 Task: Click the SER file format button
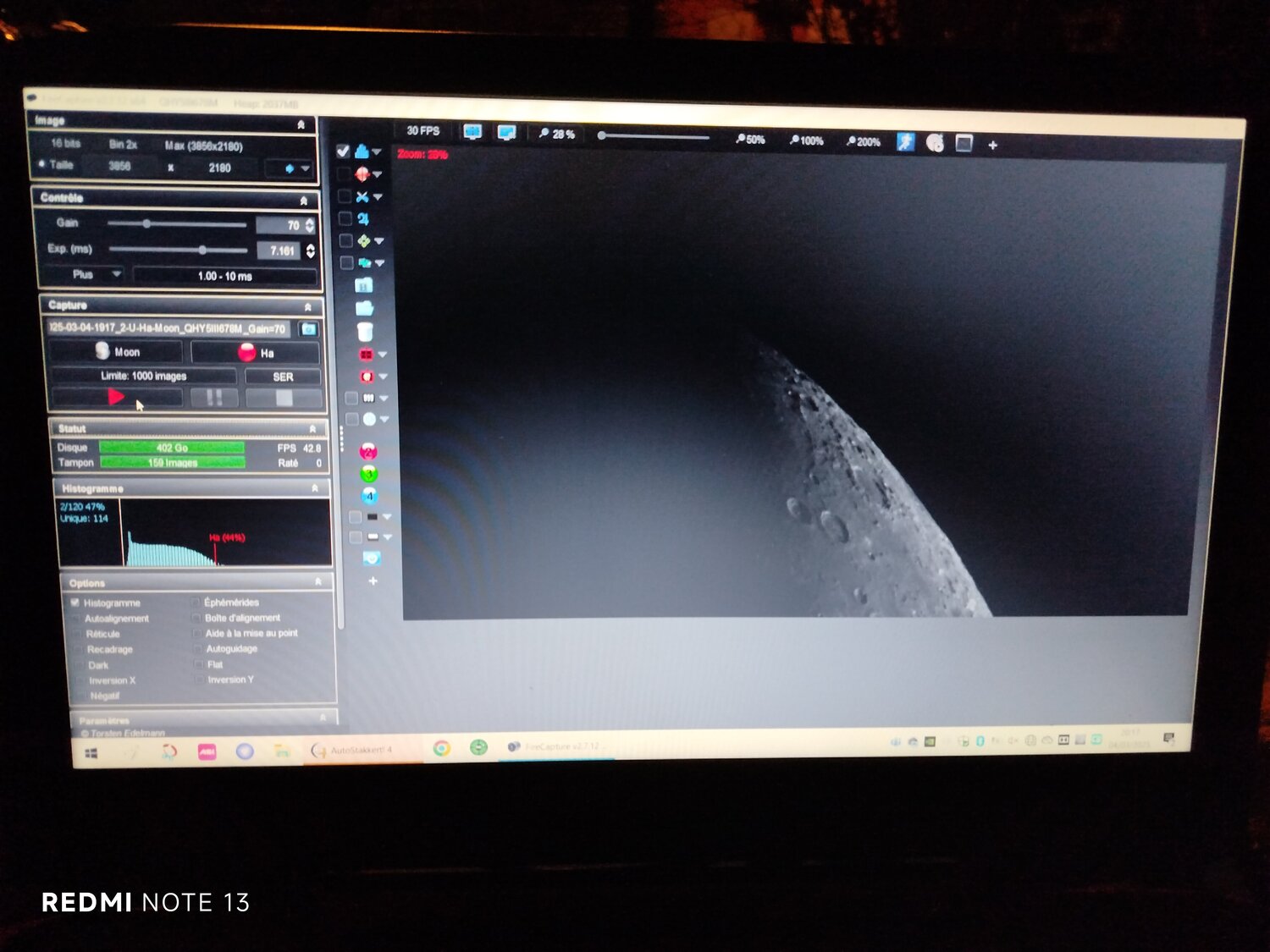coord(283,377)
